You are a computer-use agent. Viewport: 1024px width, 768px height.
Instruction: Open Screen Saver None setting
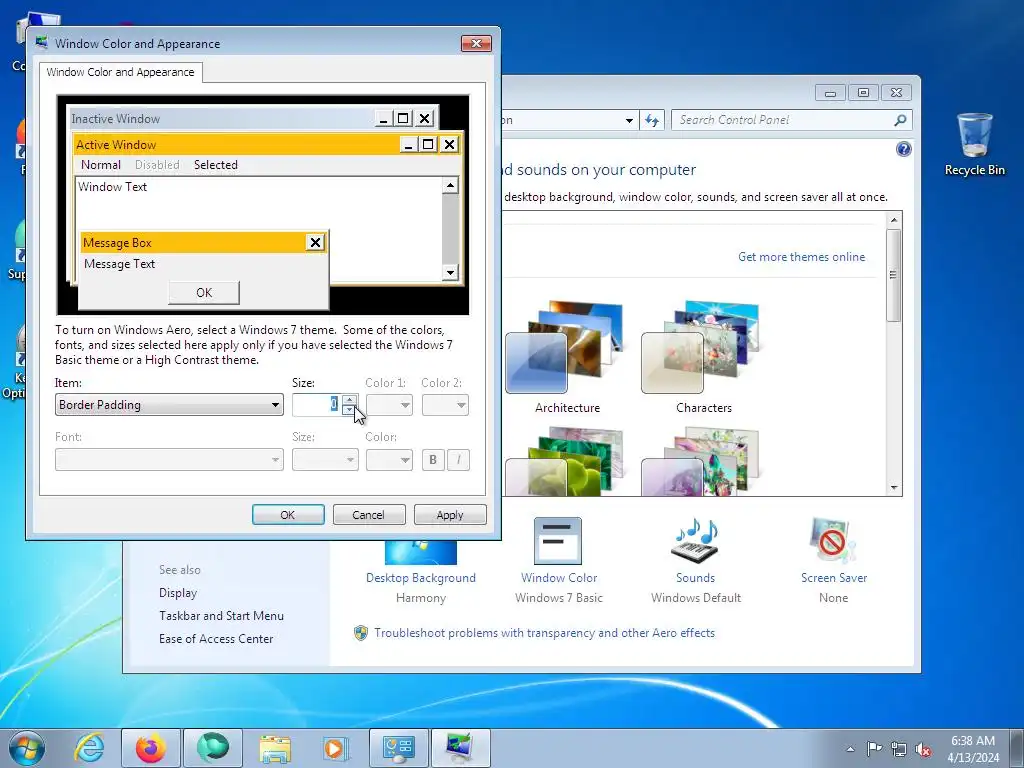833,560
